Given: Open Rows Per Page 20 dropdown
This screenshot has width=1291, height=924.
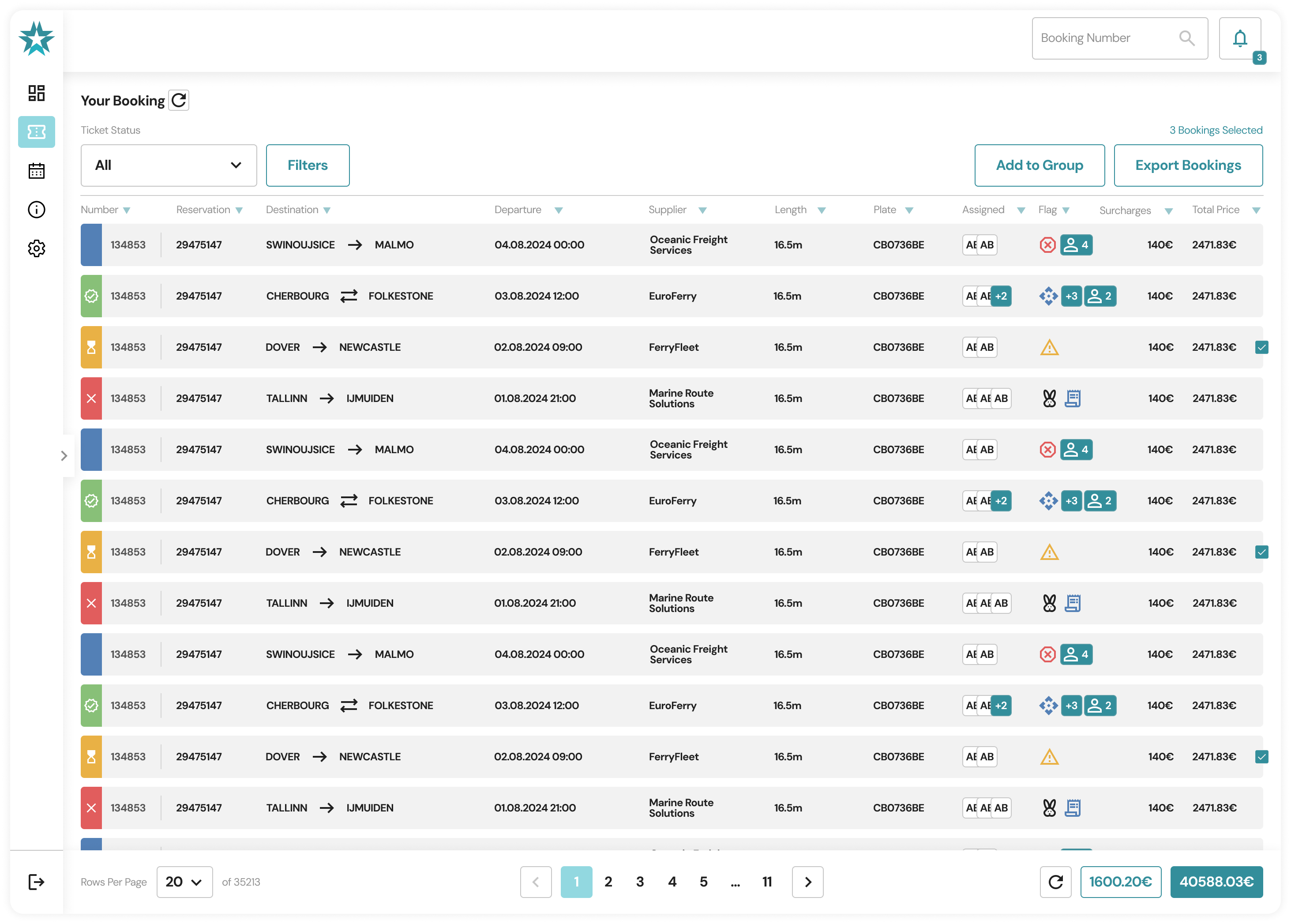Looking at the screenshot, I should pyautogui.click(x=184, y=882).
